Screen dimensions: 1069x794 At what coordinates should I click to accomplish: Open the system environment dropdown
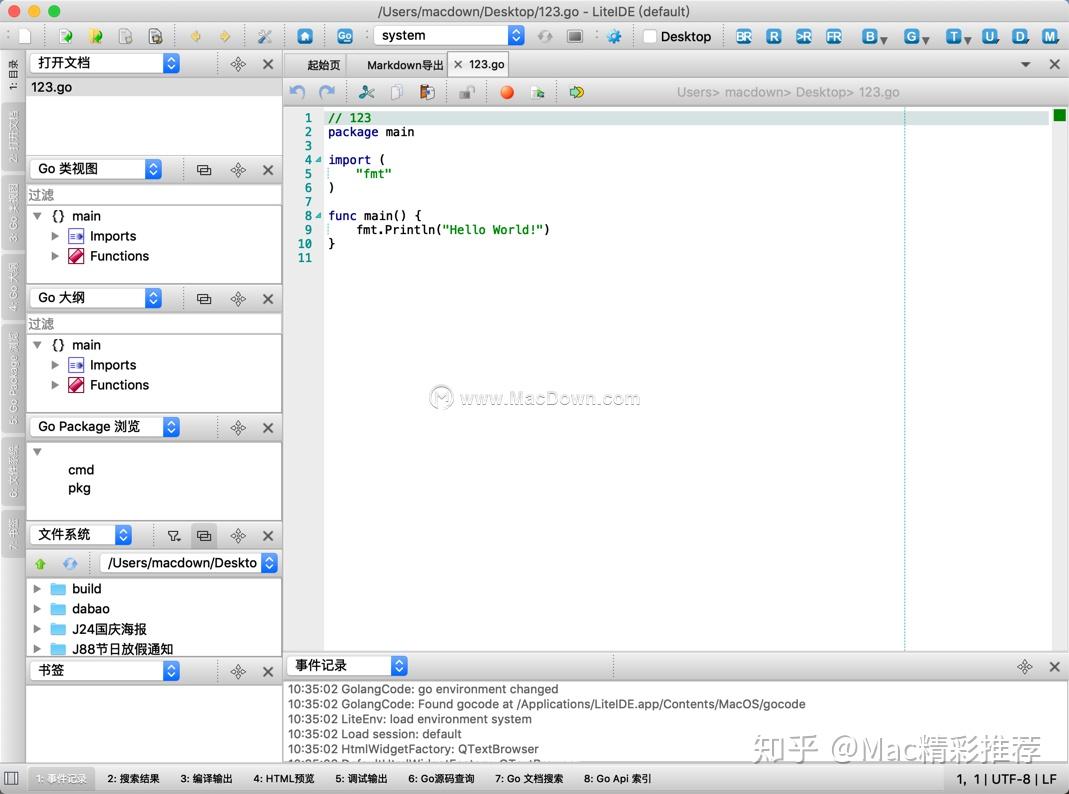(x=450, y=35)
